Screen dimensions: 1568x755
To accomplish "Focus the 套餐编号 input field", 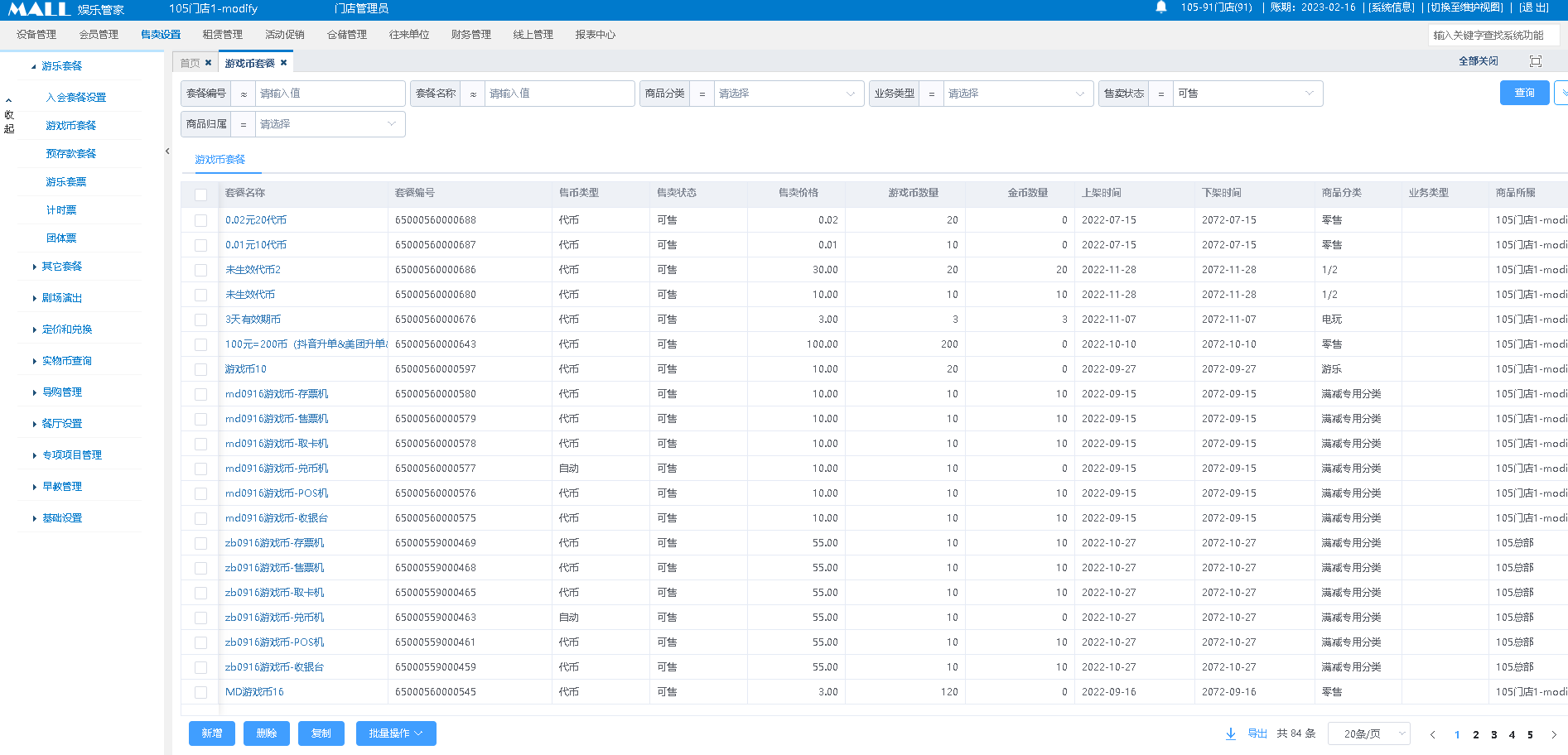I will (x=330, y=94).
